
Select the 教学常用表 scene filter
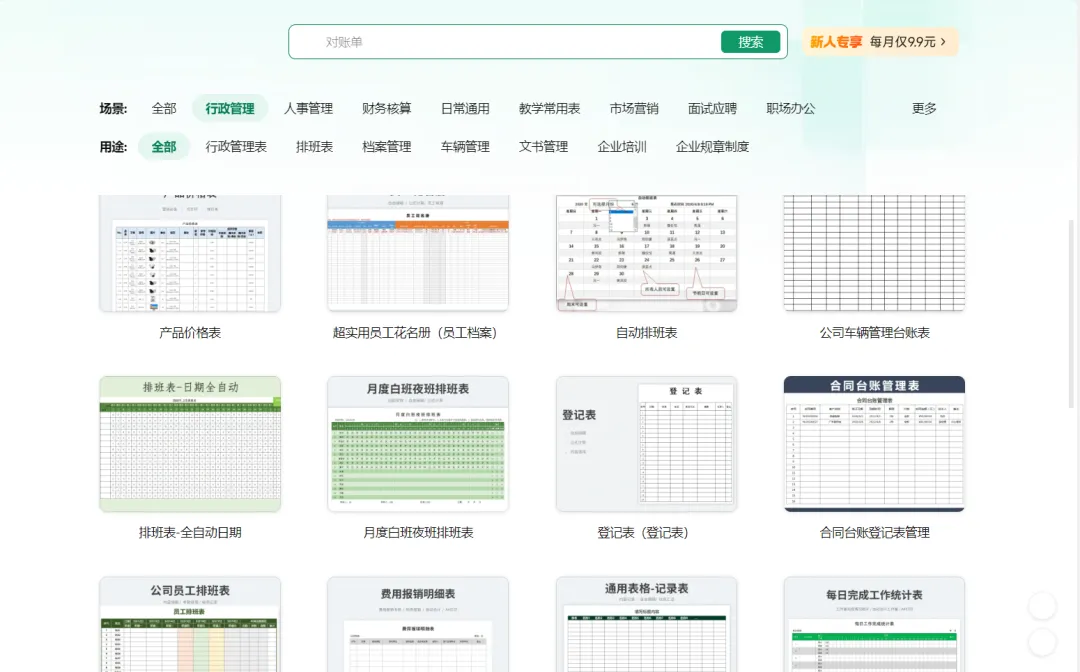pos(550,109)
